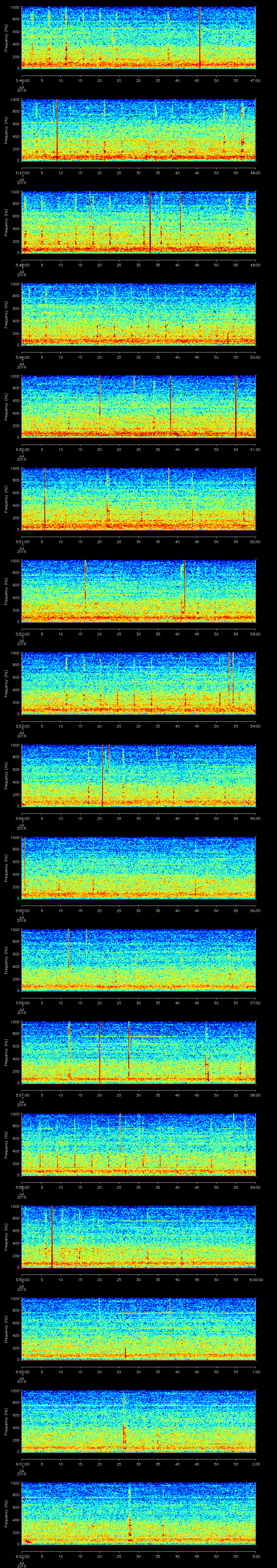Click the 5:47:00 start time label
Image resolution: width=277 pixels, height=1568 pixels.
[21, 173]
